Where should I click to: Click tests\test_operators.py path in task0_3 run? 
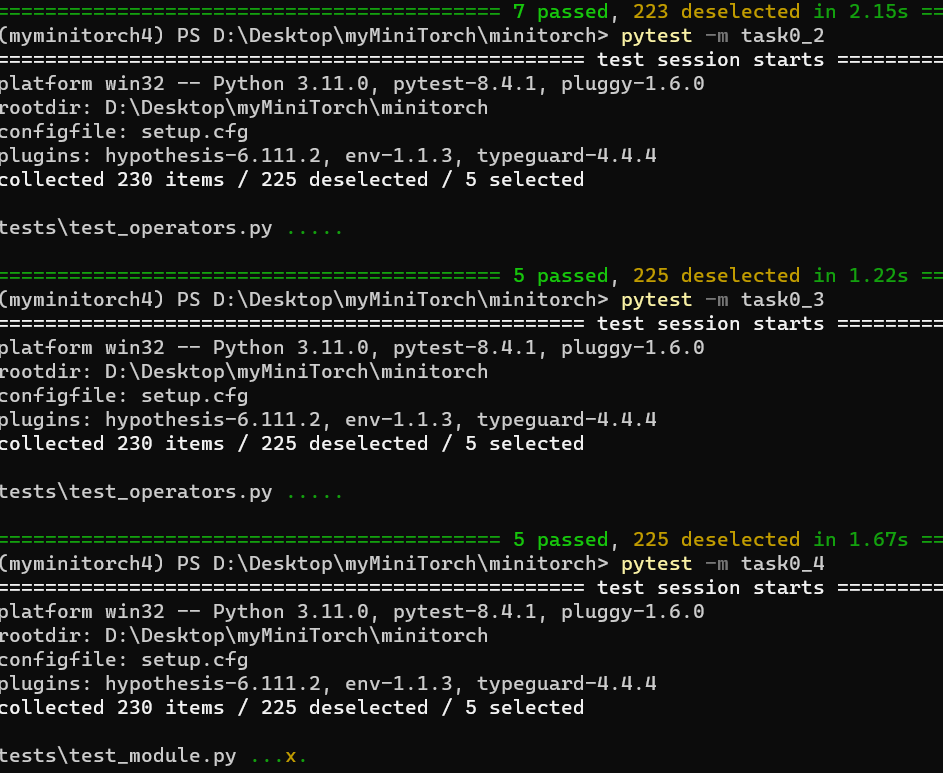136,492
